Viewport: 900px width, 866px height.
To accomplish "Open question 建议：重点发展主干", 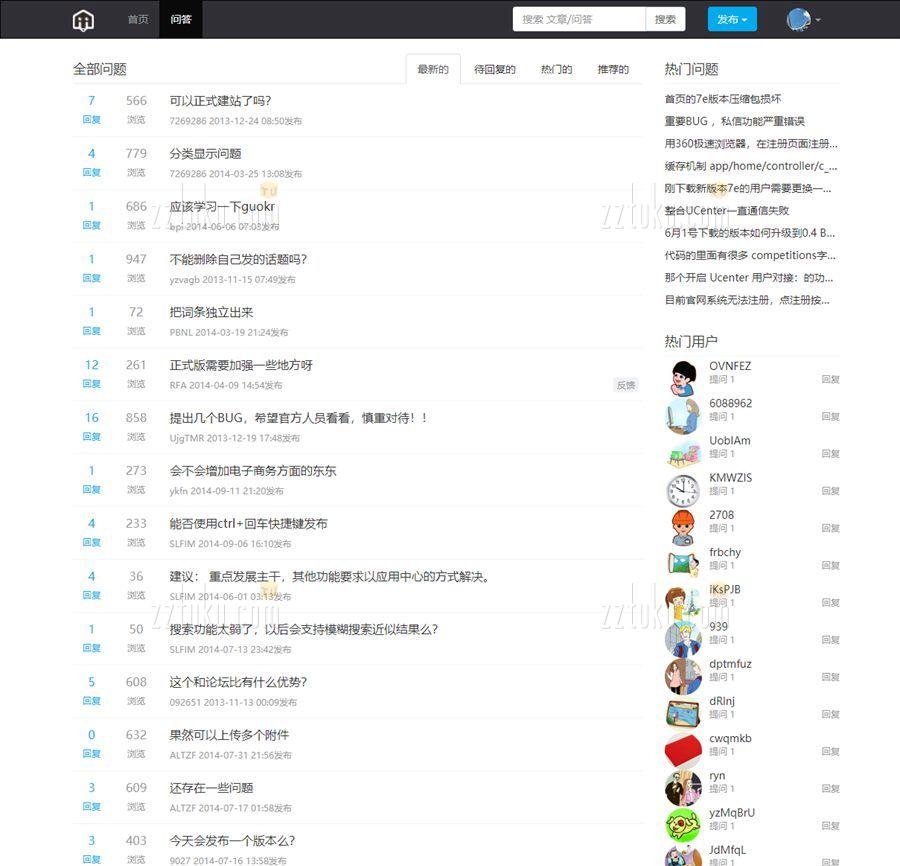I will [x=329, y=576].
